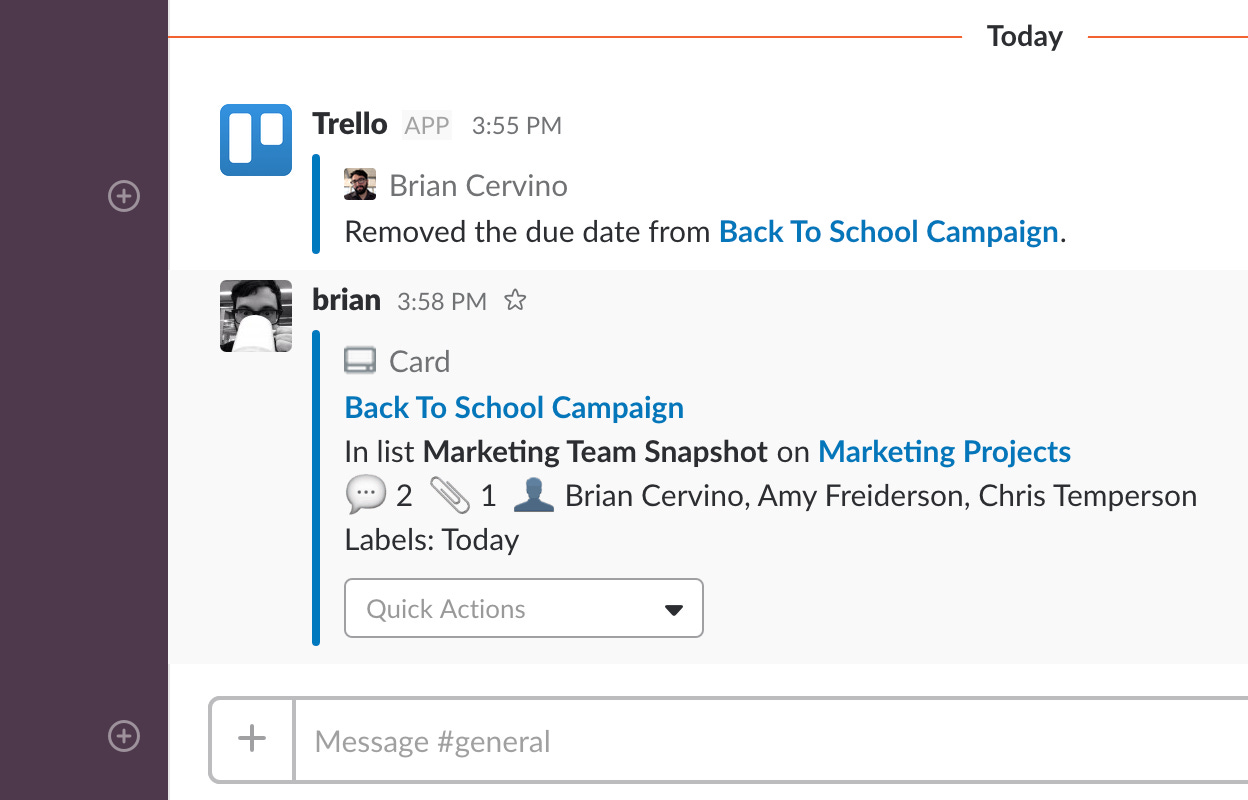Click the caret arrow on Quick Actions
1248x800 pixels.
673,608
